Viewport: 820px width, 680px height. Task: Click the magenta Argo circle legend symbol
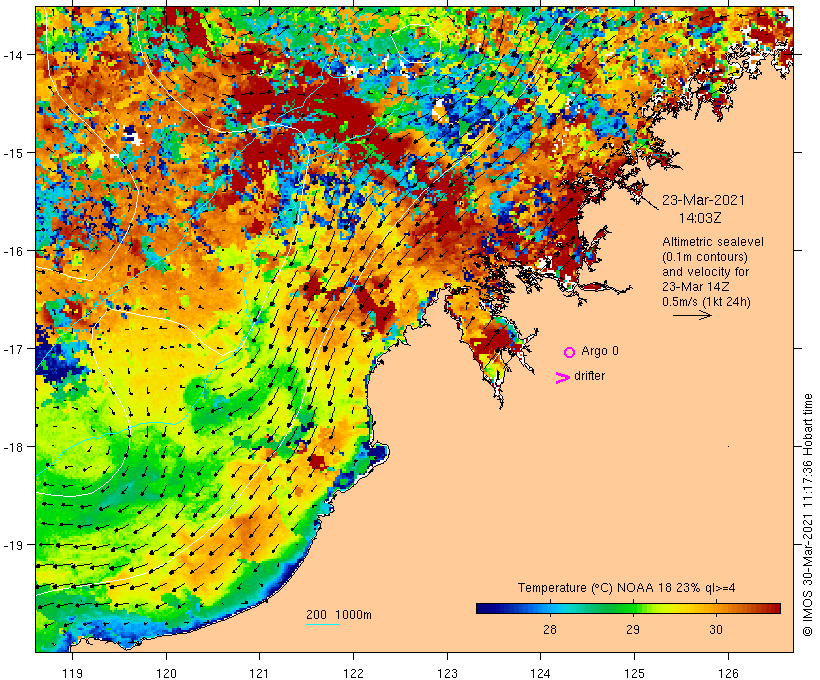point(570,352)
